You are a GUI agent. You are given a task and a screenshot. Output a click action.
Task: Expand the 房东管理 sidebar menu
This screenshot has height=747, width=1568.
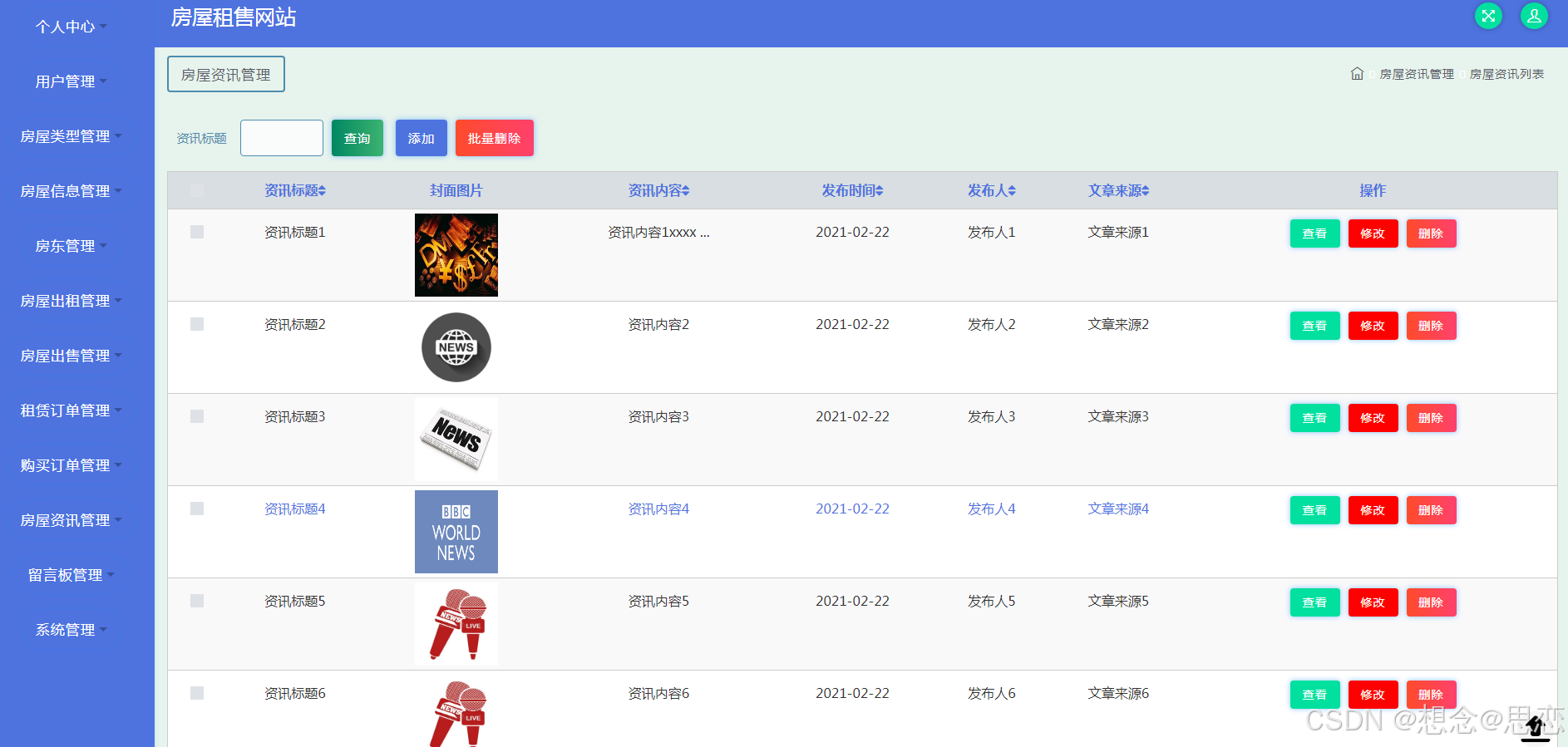(71, 246)
